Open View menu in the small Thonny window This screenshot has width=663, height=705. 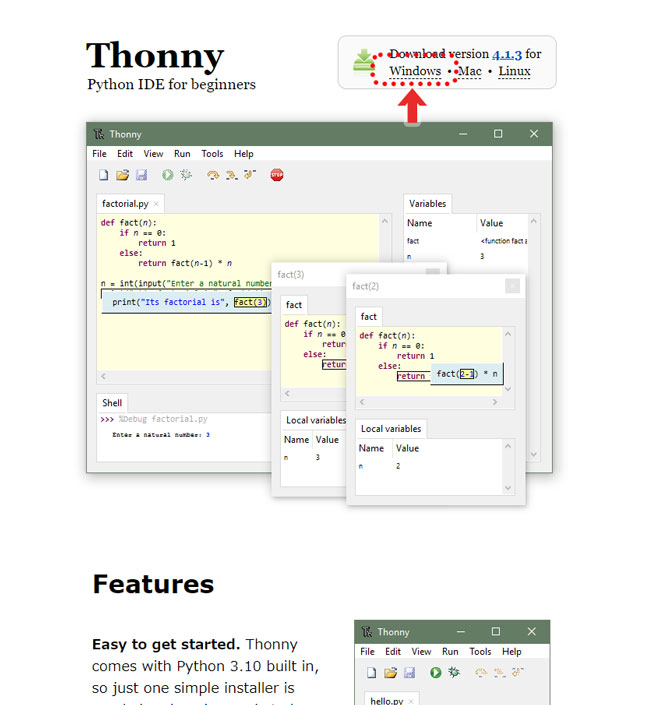(421, 651)
